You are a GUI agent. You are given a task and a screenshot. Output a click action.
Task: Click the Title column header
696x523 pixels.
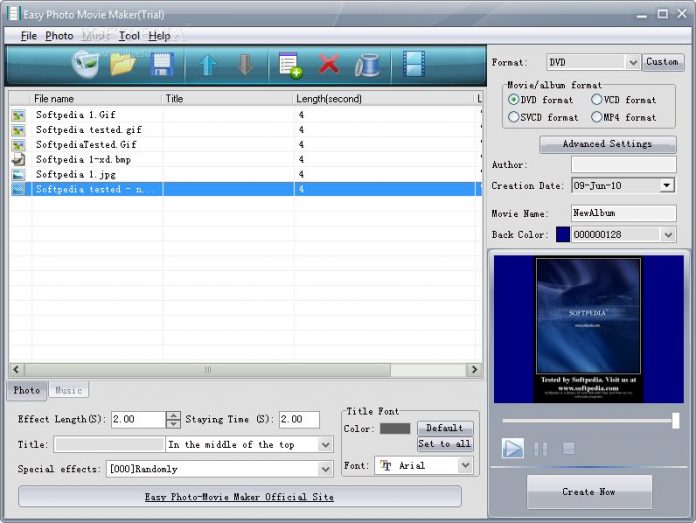228,99
